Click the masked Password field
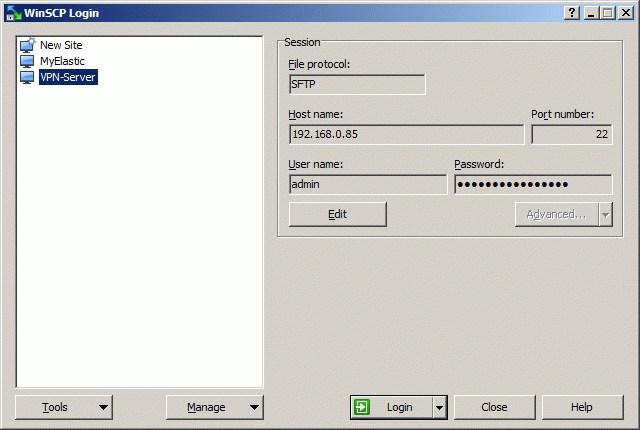 pos(533,184)
